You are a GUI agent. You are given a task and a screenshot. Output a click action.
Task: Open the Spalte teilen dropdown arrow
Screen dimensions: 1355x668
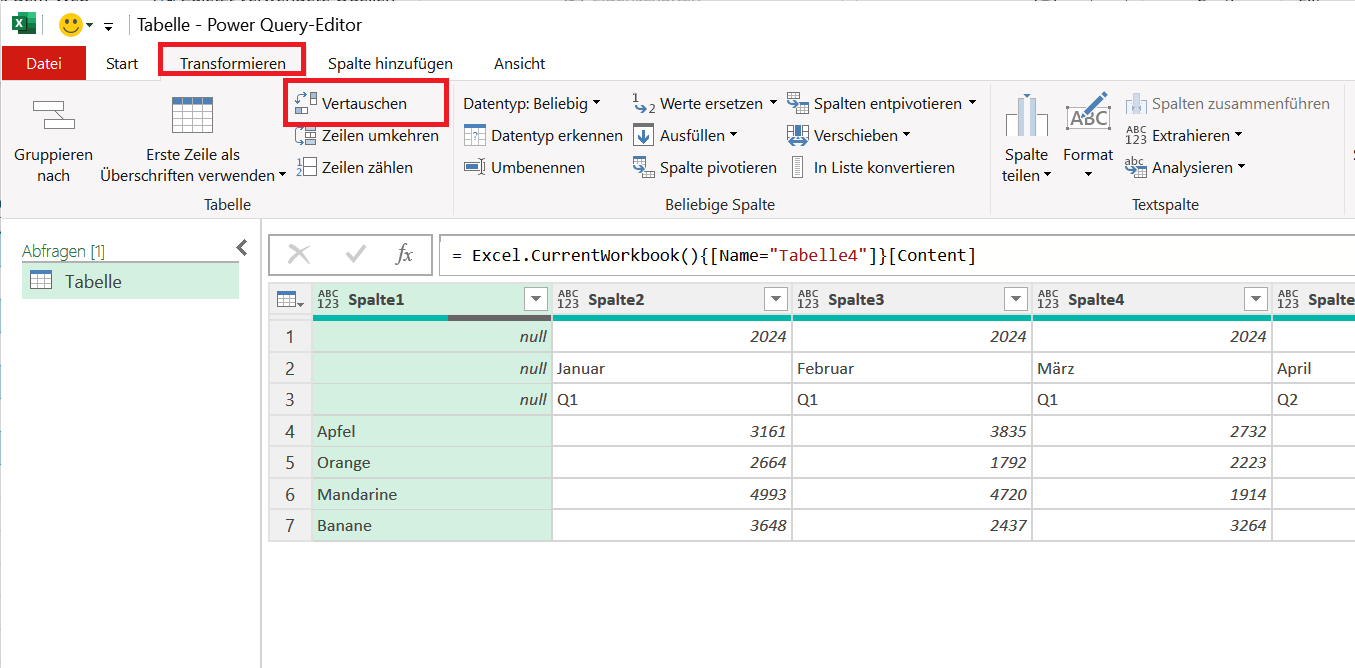(1048, 176)
